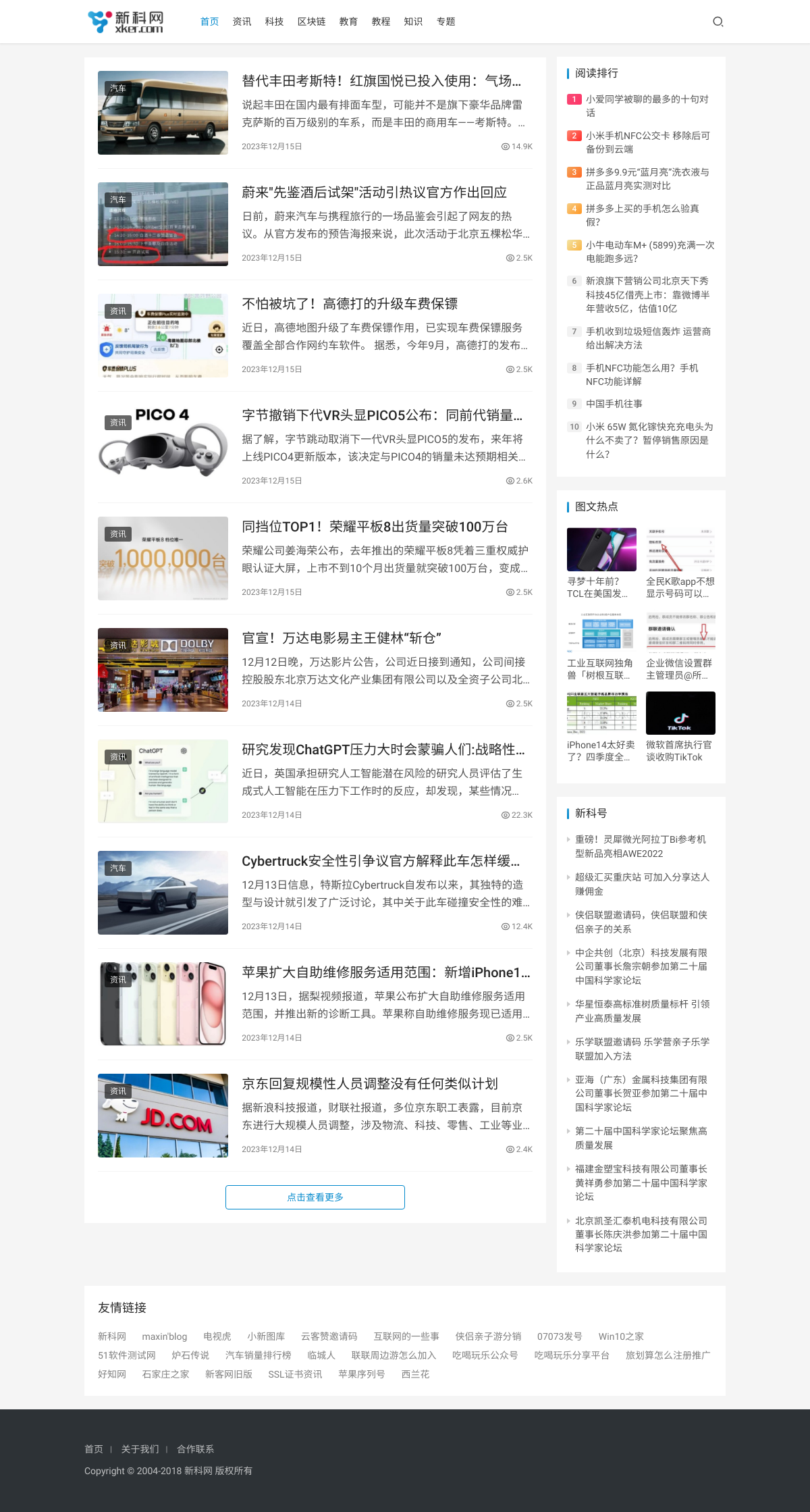This screenshot has height=1512, width=810.
Task: Click rank badge 1 in 阅读排行
Action: (x=574, y=99)
